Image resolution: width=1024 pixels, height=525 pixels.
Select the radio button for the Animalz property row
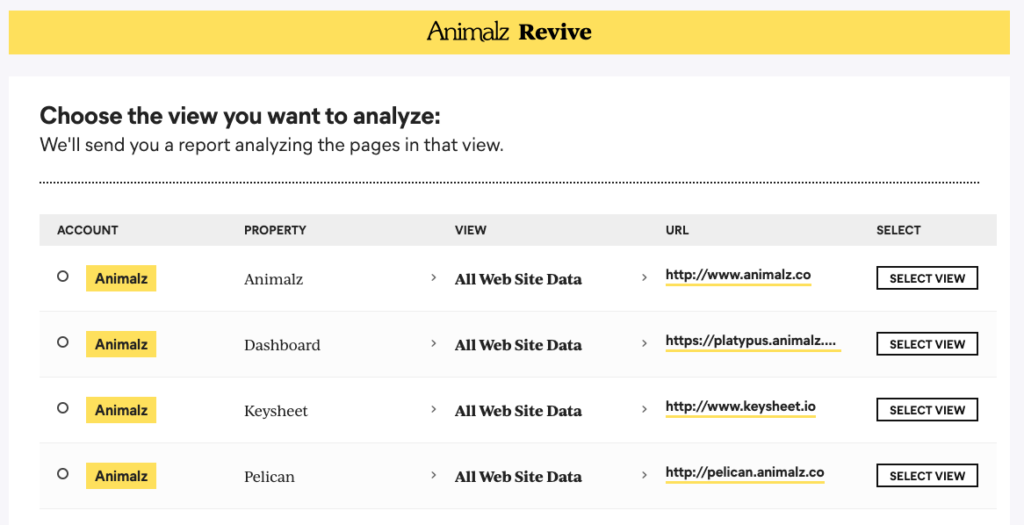(x=63, y=276)
